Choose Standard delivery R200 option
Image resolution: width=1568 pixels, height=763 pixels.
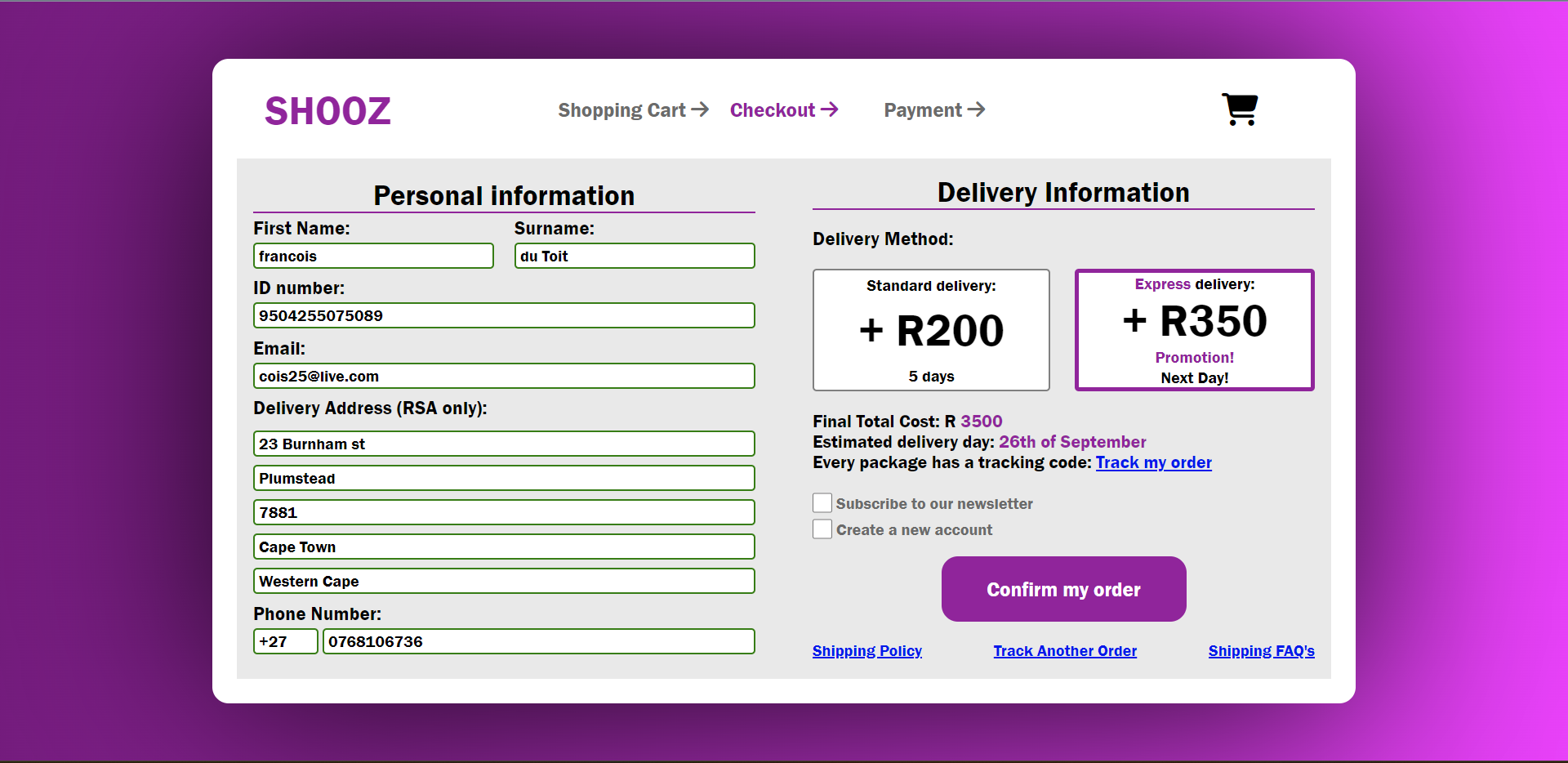pyautogui.click(x=931, y=330)
